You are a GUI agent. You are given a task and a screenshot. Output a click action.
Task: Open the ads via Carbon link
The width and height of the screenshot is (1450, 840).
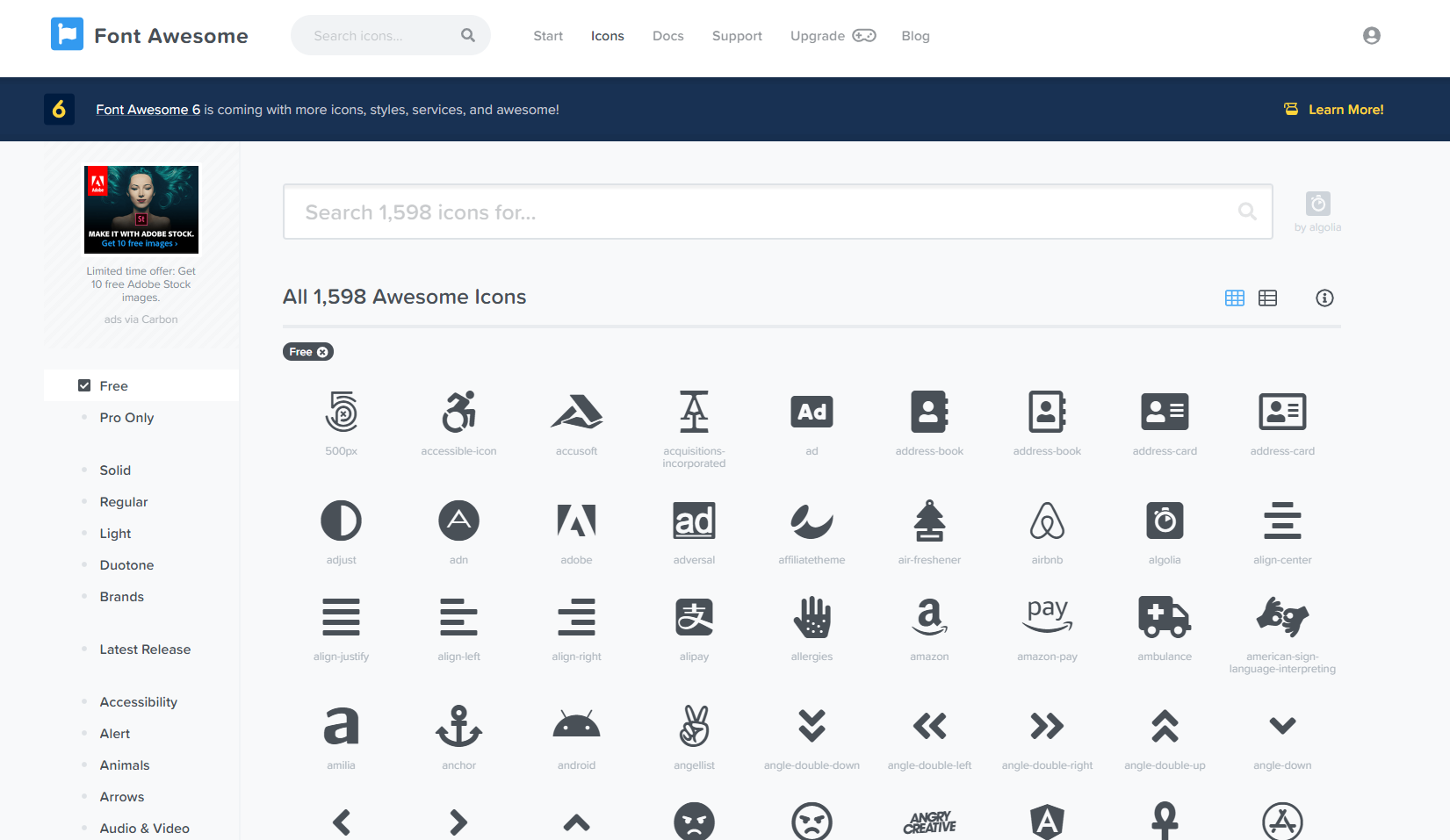[x=141, y=319]
